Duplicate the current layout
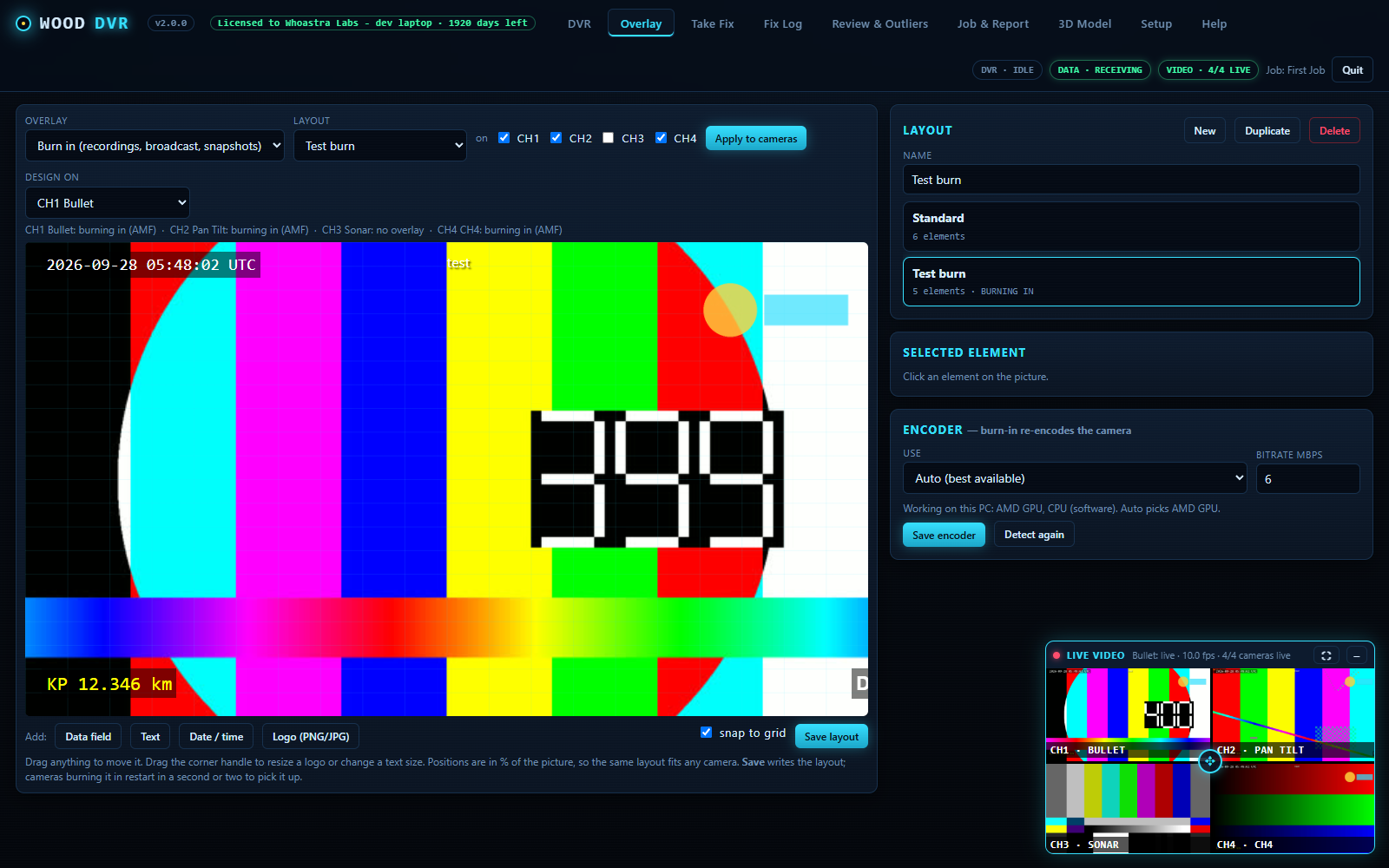 pos(1267,130)
